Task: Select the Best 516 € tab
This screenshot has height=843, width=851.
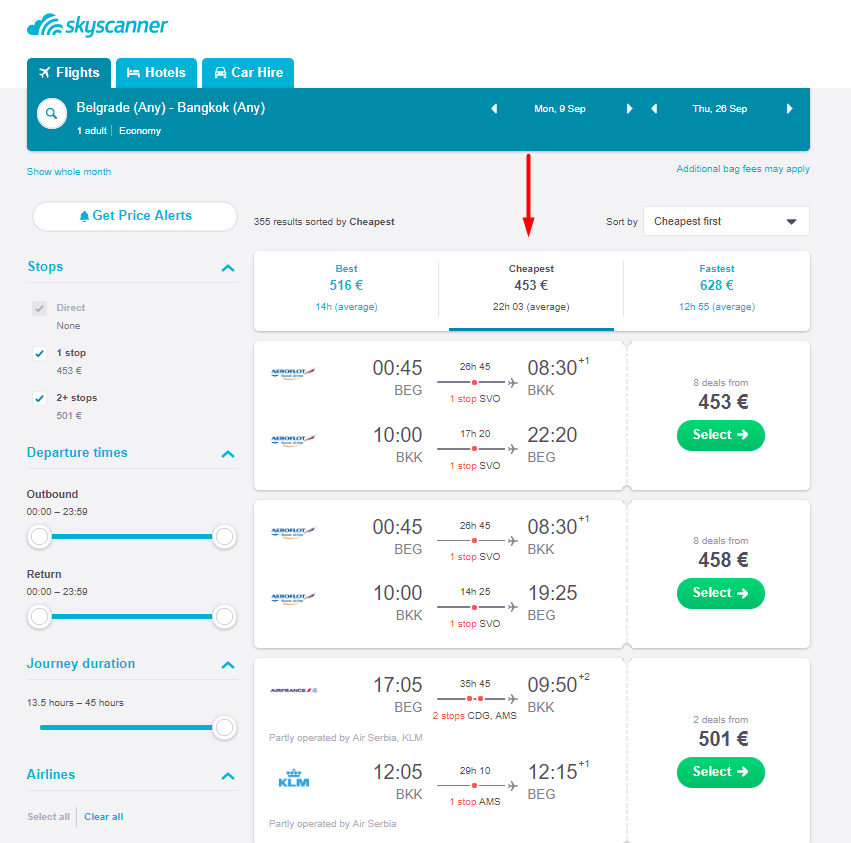Action: [x=346, y=288]
